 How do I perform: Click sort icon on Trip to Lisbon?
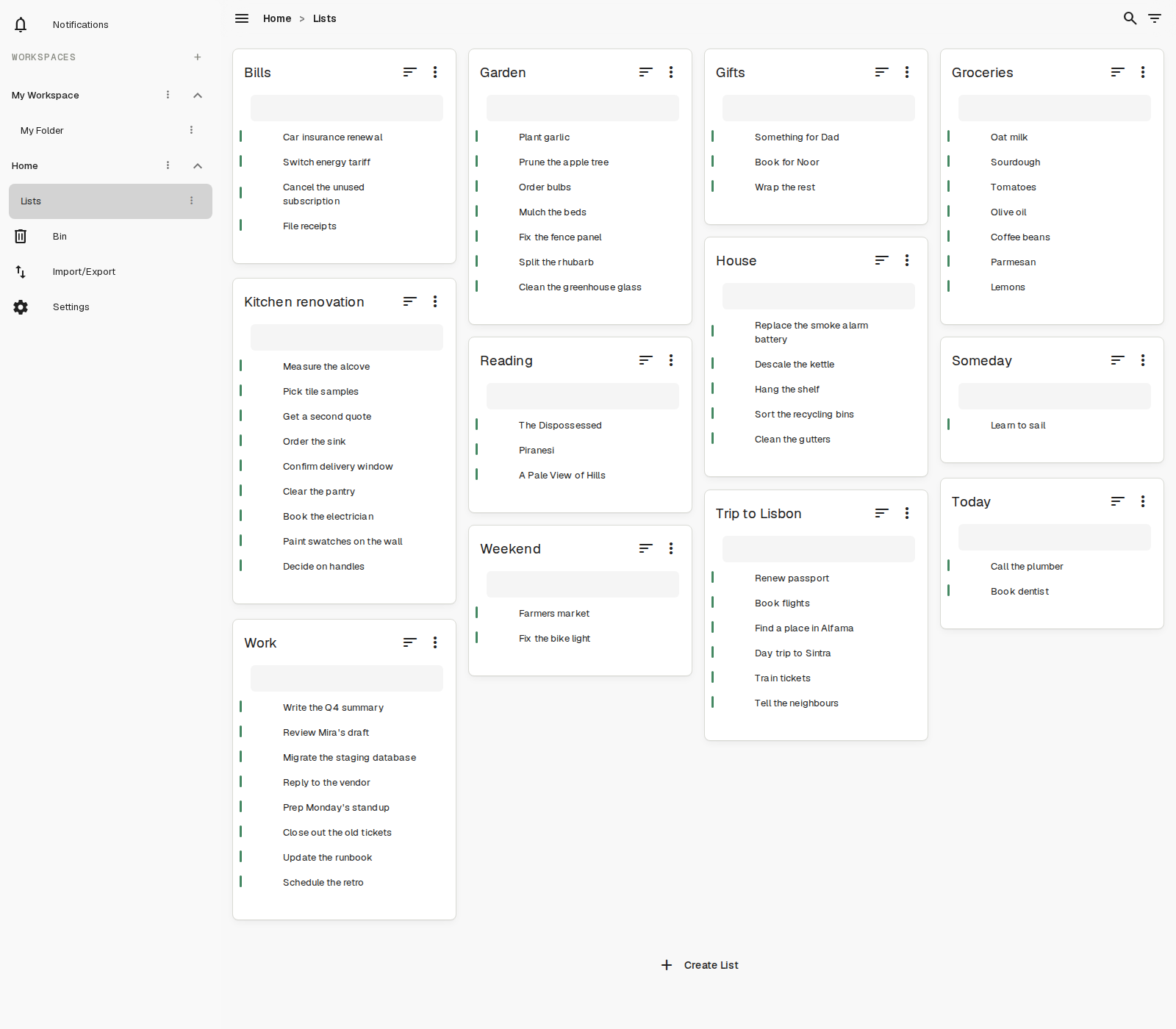pos(882,513)
